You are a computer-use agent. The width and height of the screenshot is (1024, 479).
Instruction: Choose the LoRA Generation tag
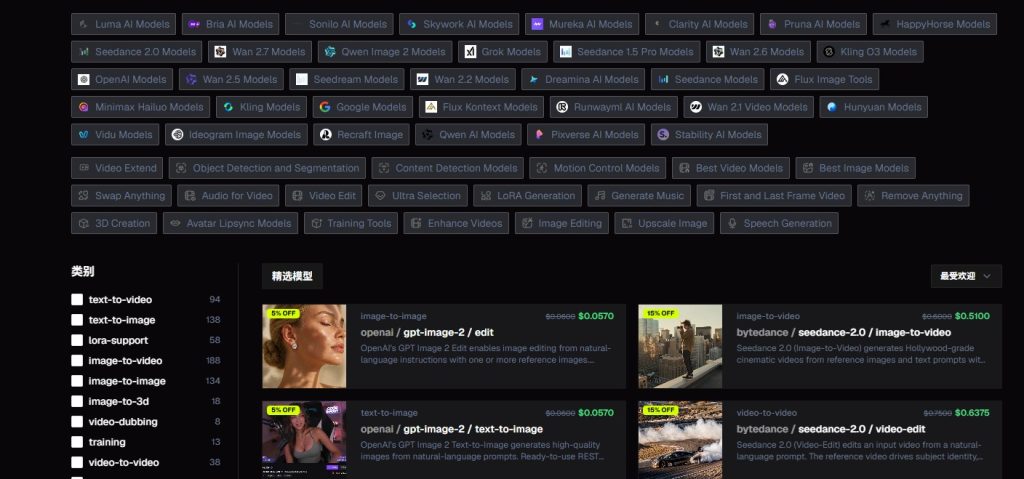(x=527, y=195)
